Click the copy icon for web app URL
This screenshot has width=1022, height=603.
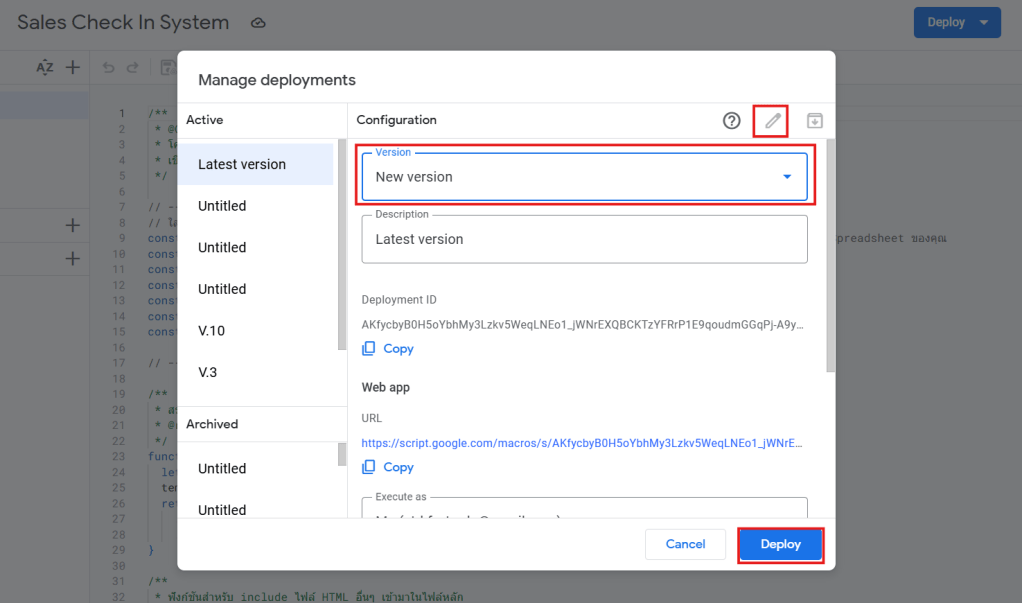pyautogui.click(x=369, y=467)
